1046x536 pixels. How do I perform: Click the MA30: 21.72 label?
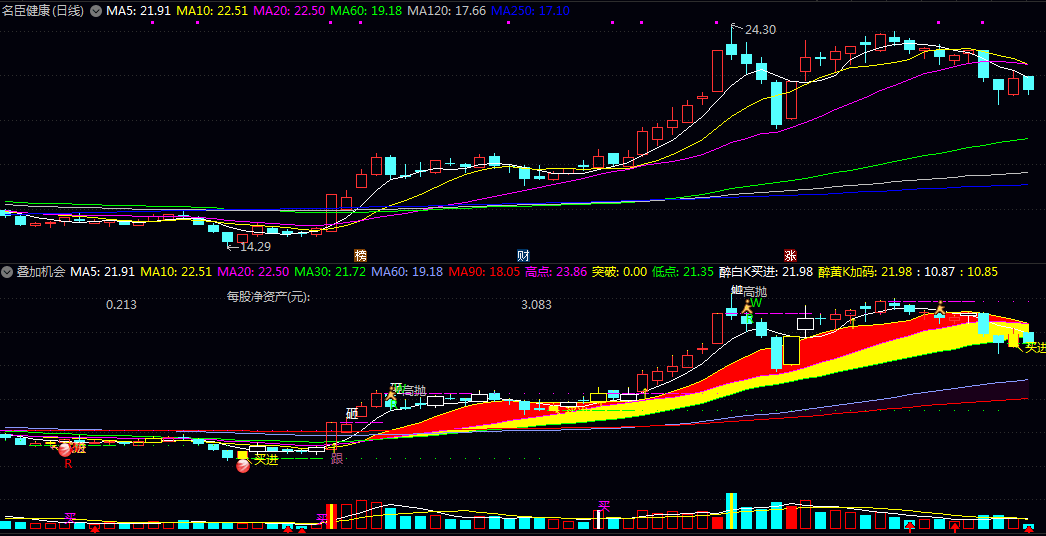pos(330,272)
